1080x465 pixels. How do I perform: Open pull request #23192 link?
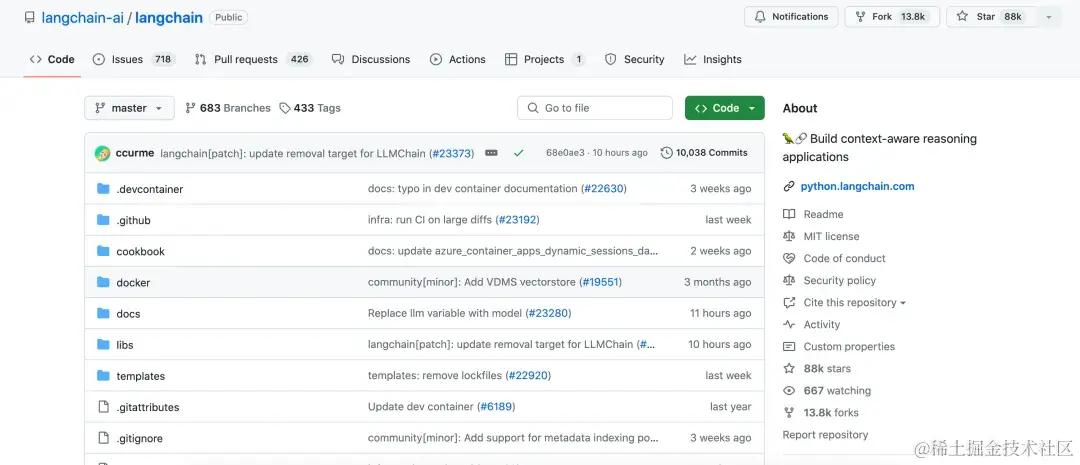(516, 220)
